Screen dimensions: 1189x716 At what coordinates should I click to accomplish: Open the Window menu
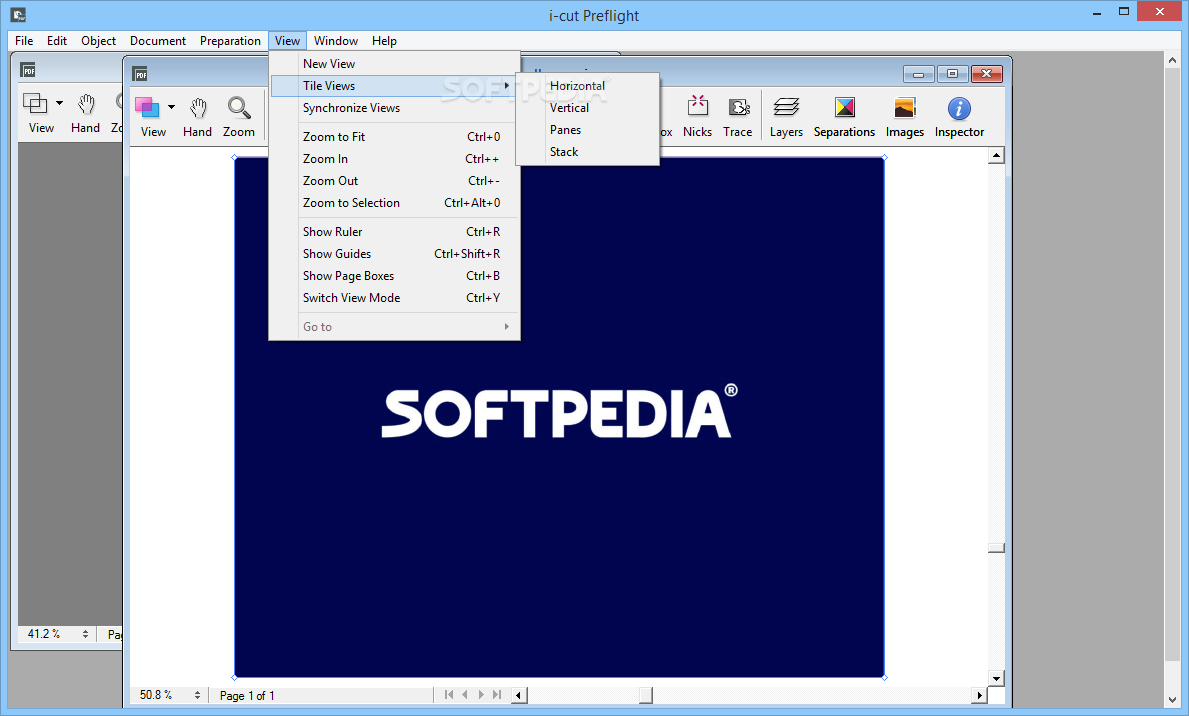point(336,41)
